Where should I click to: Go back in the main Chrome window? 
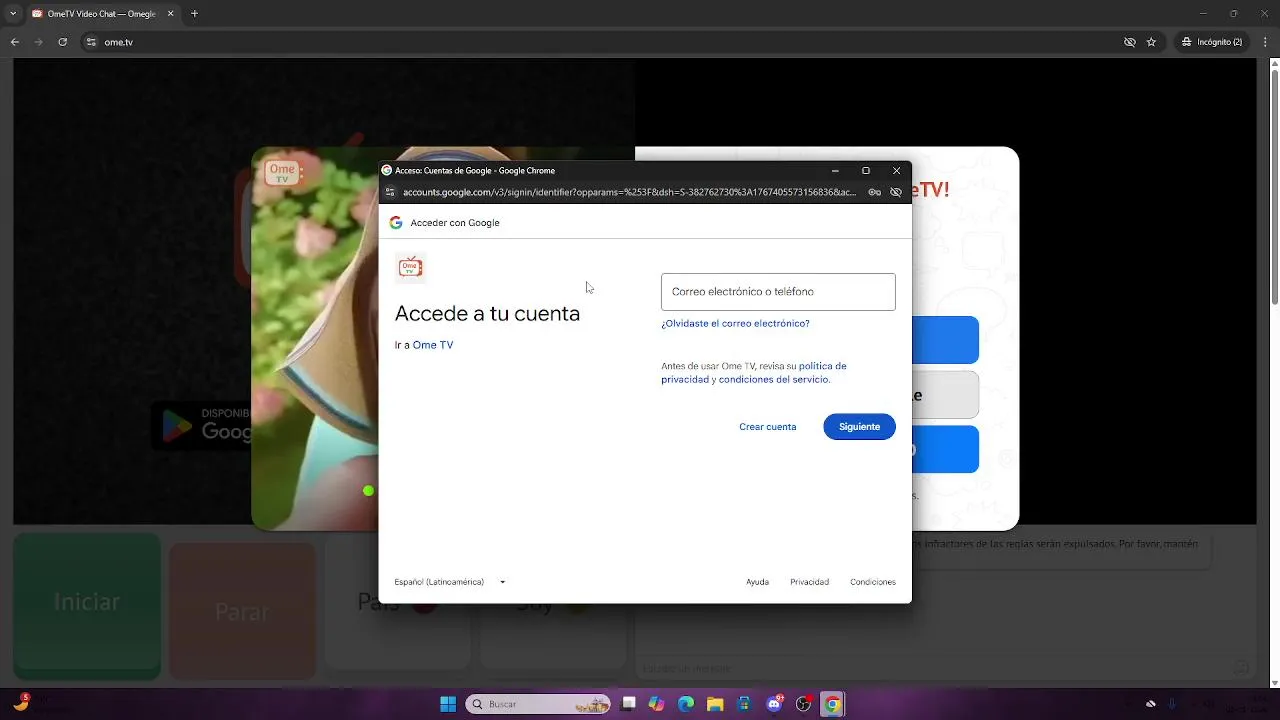point(15,42)
